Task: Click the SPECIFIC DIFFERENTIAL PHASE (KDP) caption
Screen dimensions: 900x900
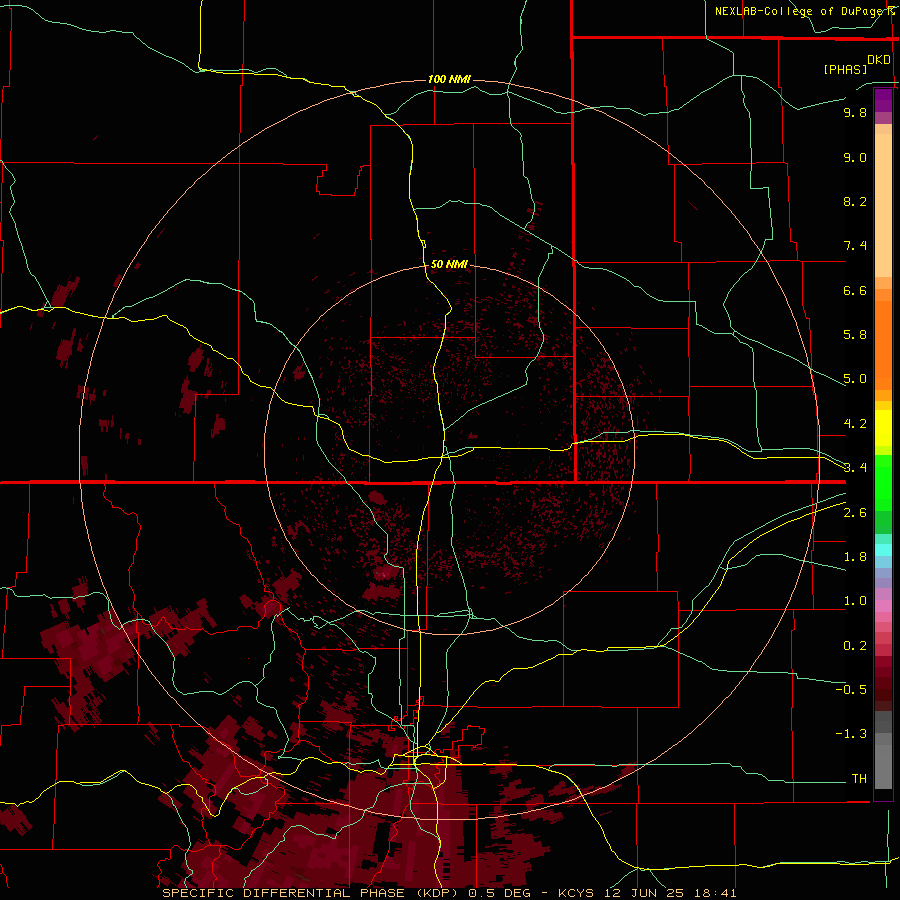Action: tap(312, 893)
